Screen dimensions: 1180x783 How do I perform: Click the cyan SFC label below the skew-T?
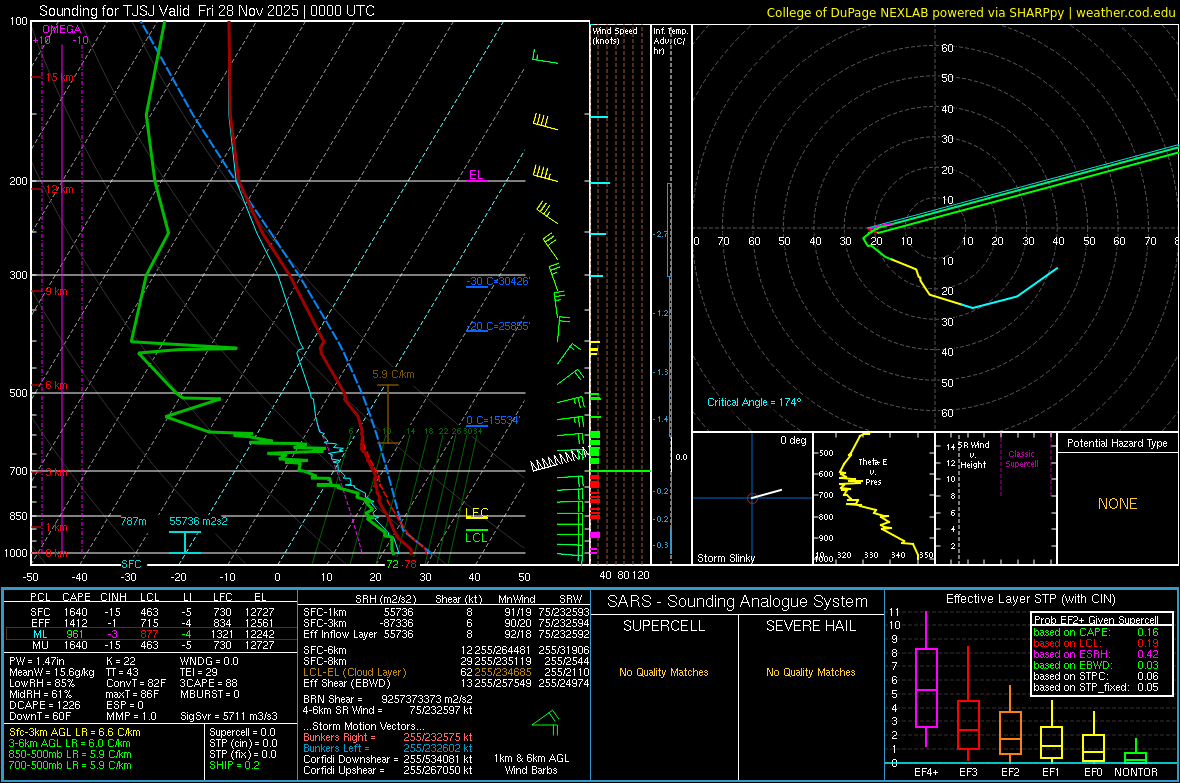(131, 564)
